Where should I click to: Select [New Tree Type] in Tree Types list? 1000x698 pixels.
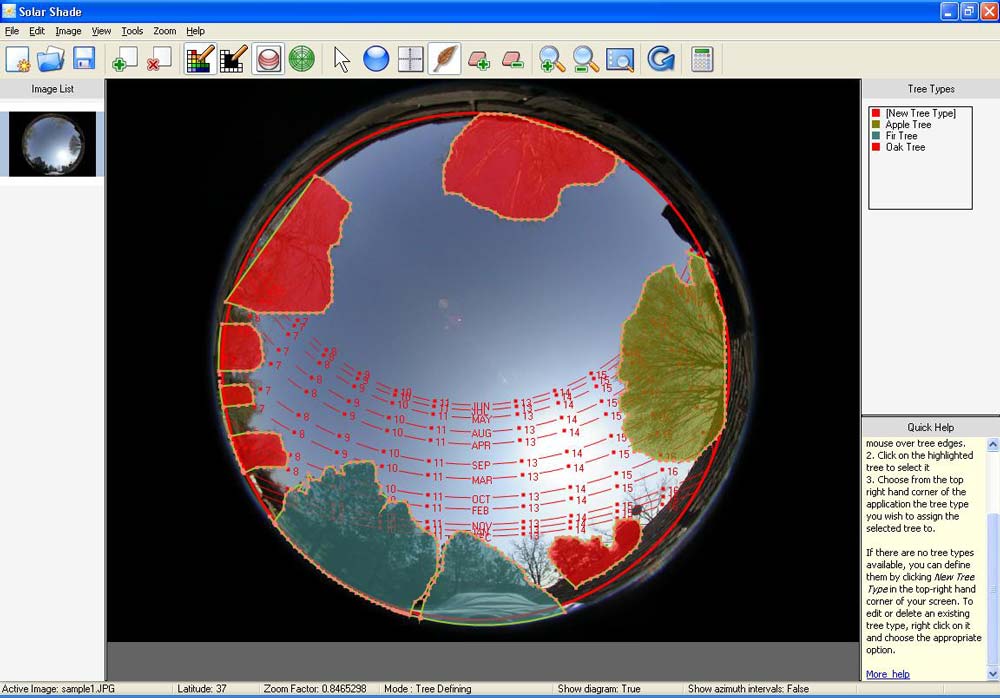(920, 114)
